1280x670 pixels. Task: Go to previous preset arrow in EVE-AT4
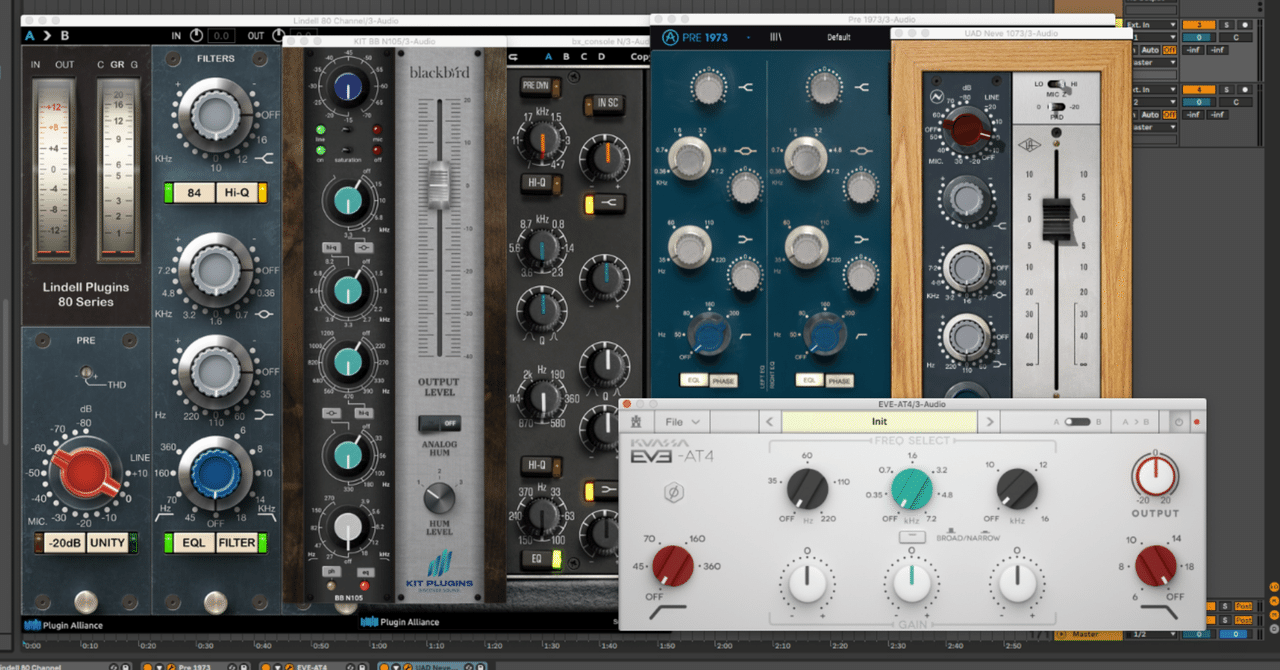click(768, 422)
